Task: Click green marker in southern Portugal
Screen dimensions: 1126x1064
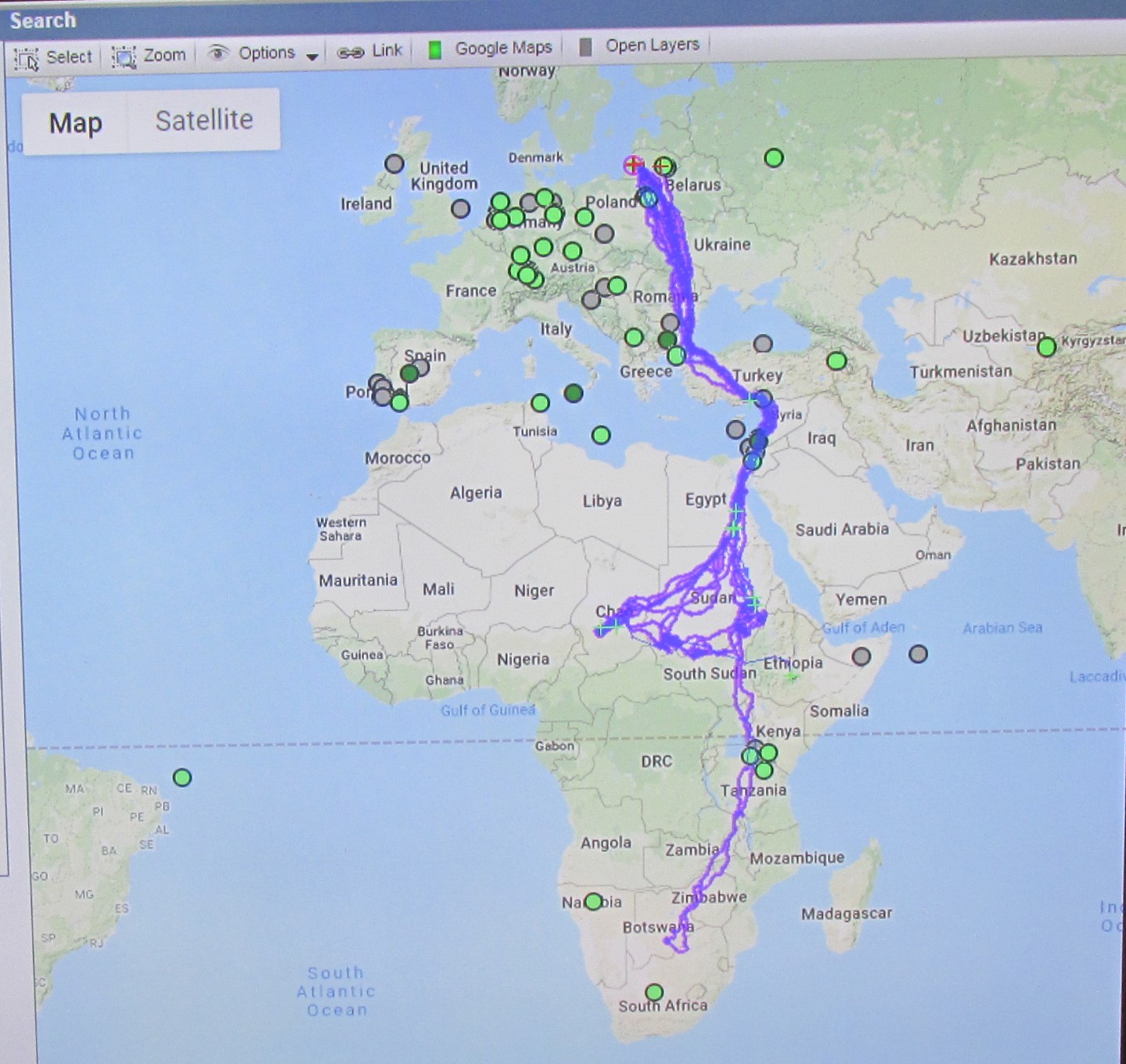Action: pyautogui.click(x=399, y=403)
